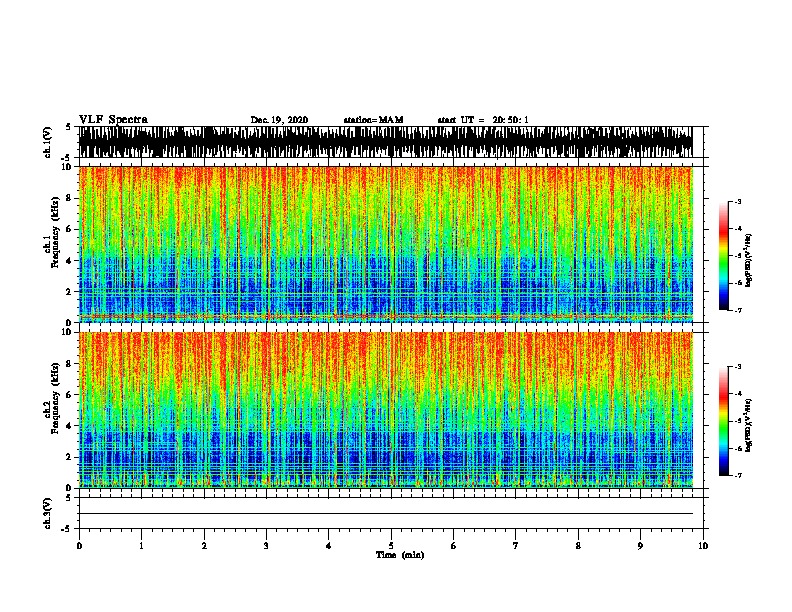This screenshot has width=792, height=612.
Task: Click the "Time (min)" axis label
Action: (x=400, y=555)
